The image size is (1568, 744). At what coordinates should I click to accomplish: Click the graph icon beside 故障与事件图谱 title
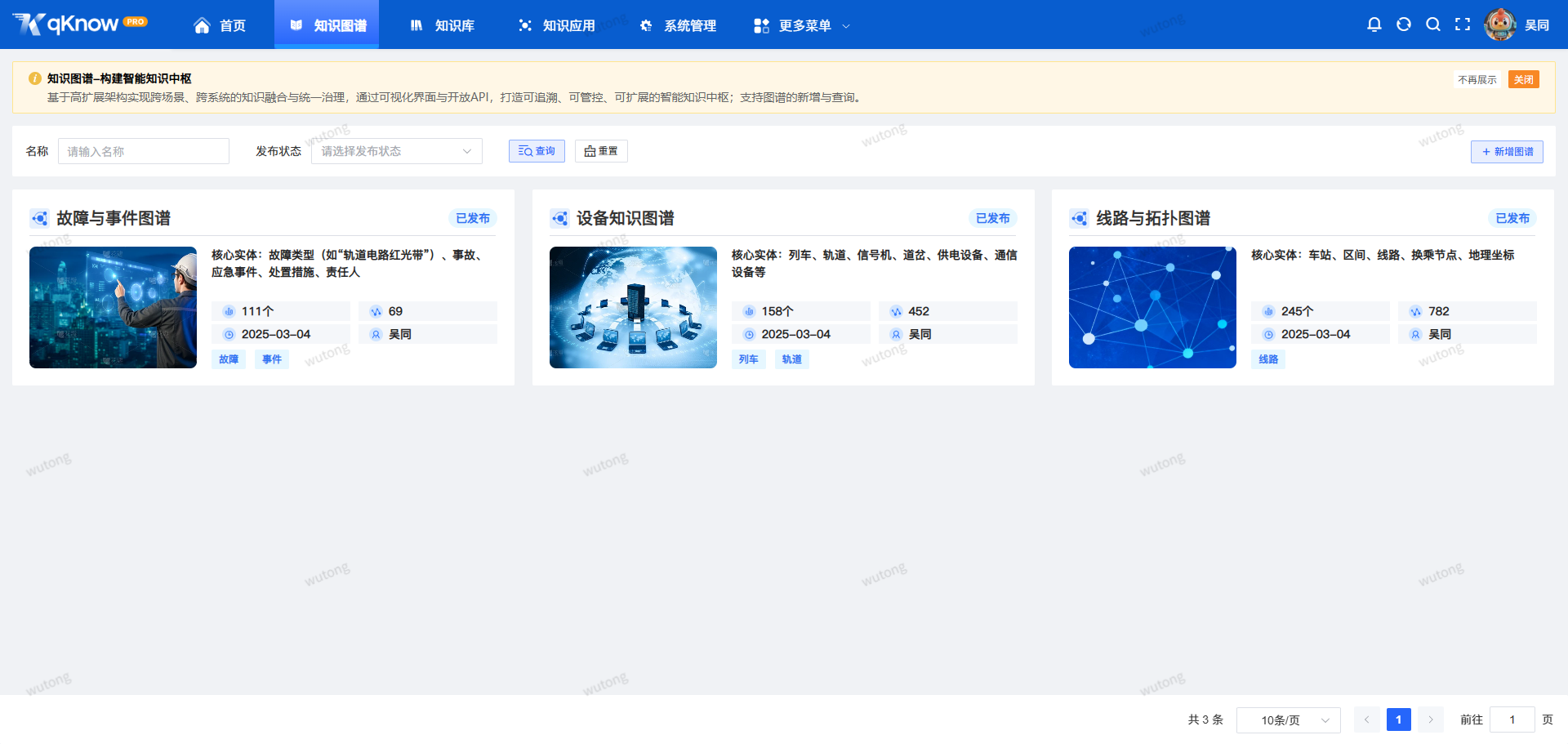tap(41, 218)
